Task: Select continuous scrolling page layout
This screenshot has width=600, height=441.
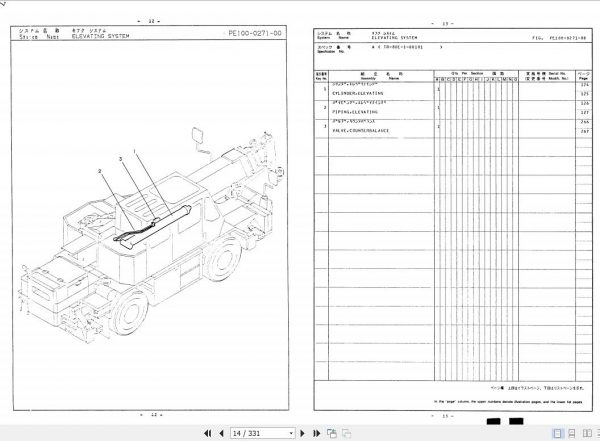Action: coord(572,433)
